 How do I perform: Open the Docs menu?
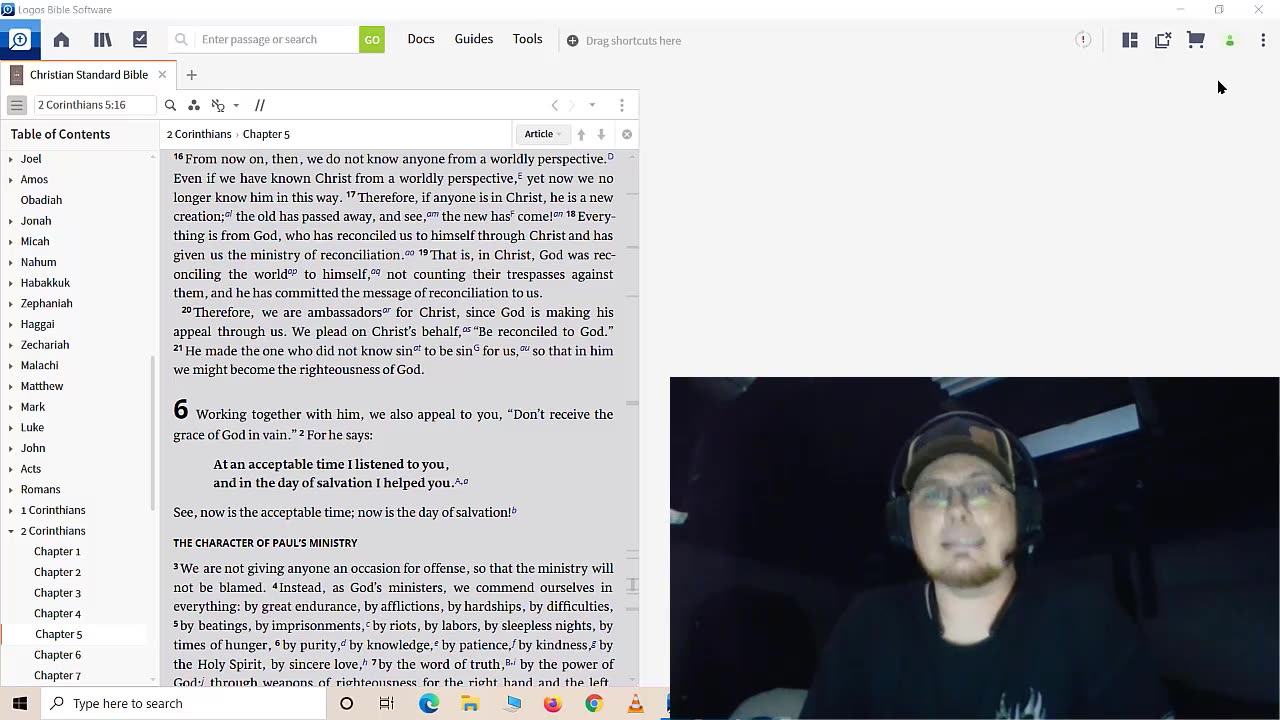coord(421,39)
